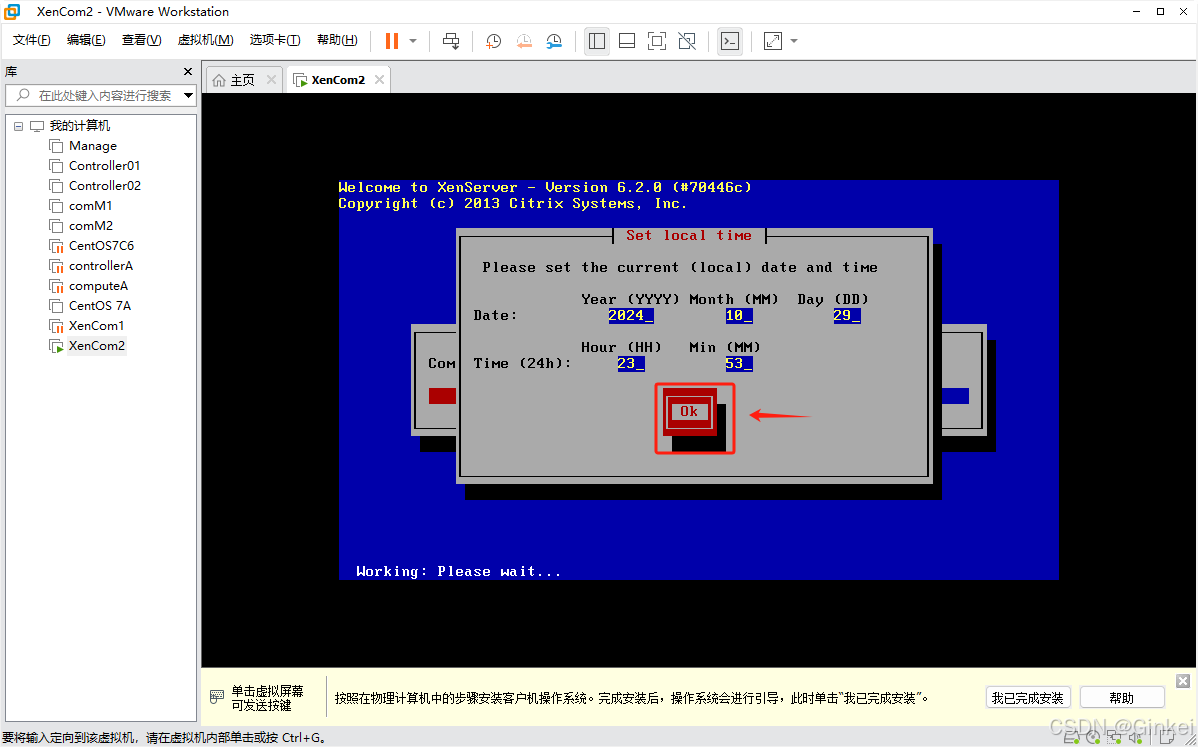Open the 虚拟机(M) menu
1198x747 pixels.
[x=206, y=40]
